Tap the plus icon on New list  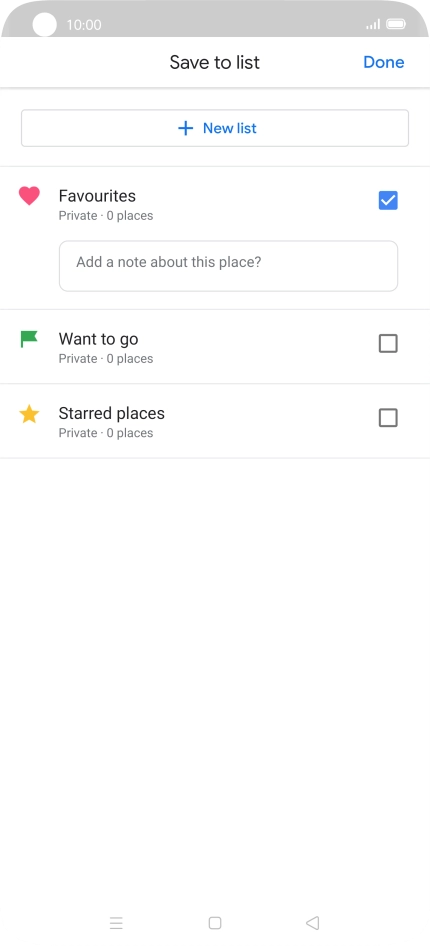coord(186,128)
